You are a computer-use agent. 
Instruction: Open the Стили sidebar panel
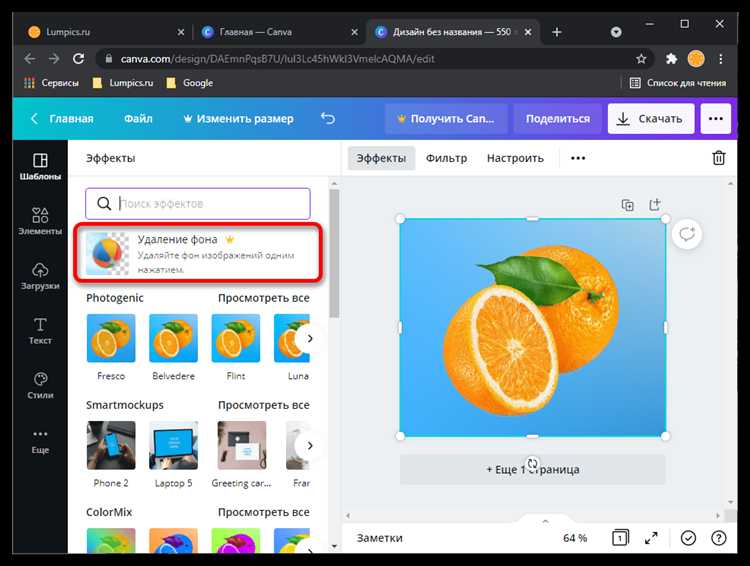point(40,385)
